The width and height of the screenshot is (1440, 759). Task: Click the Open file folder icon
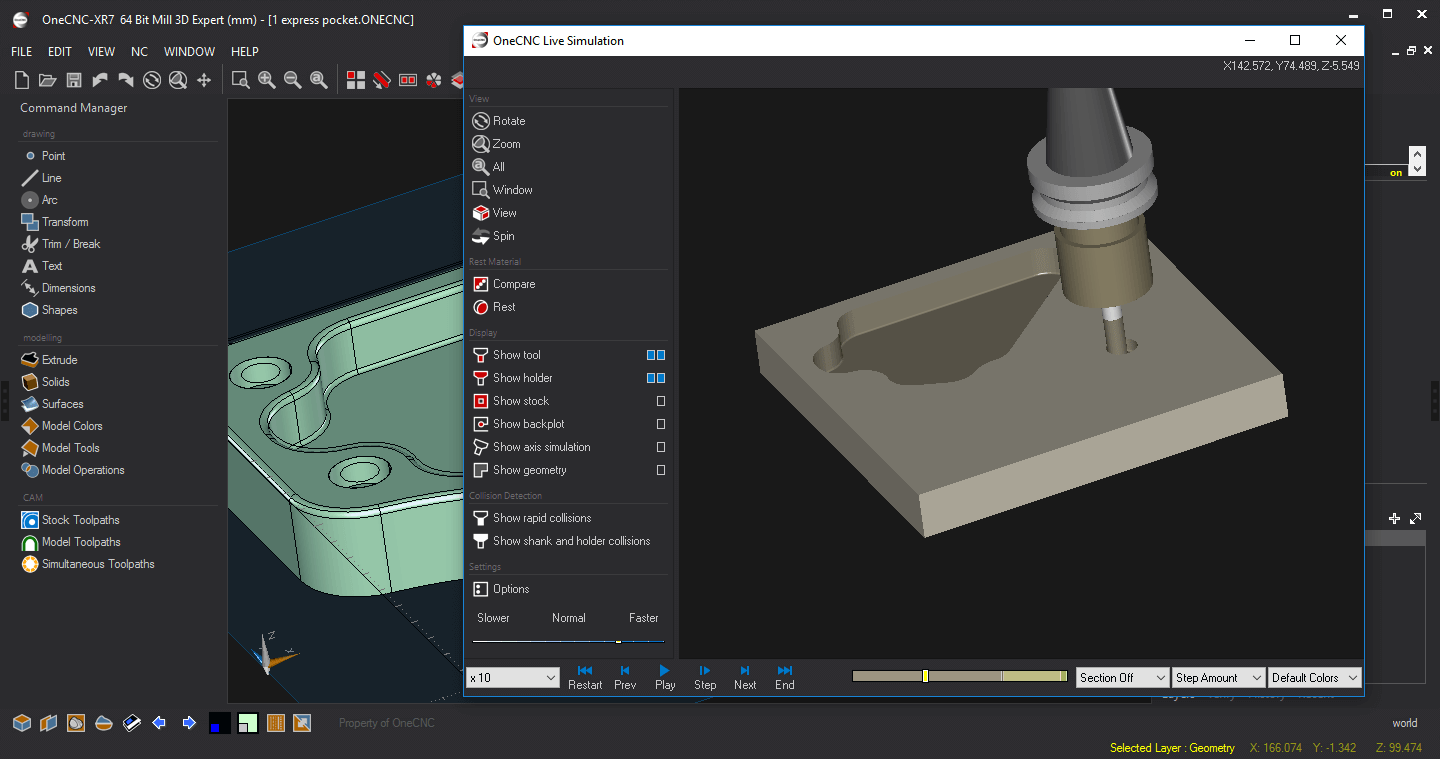47,81
